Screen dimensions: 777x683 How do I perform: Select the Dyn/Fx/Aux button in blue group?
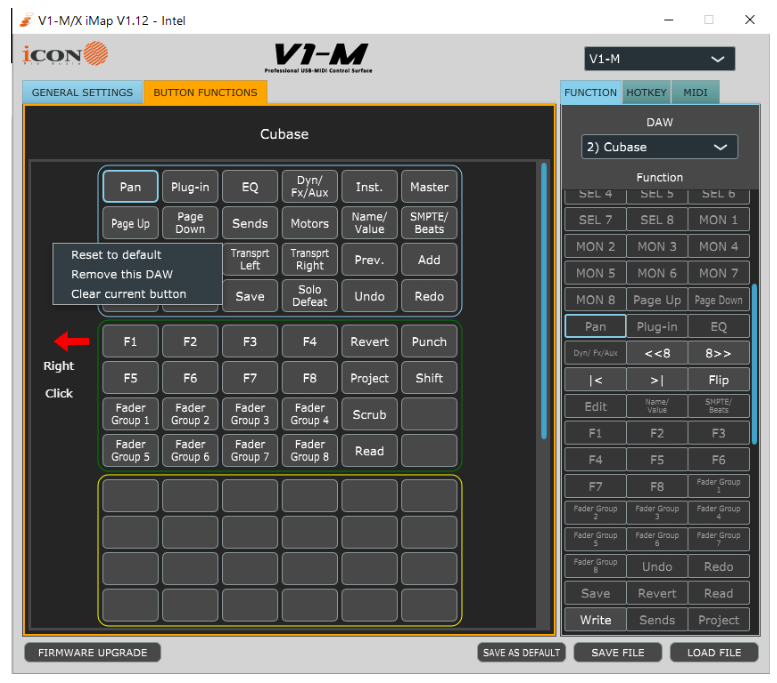310,187
